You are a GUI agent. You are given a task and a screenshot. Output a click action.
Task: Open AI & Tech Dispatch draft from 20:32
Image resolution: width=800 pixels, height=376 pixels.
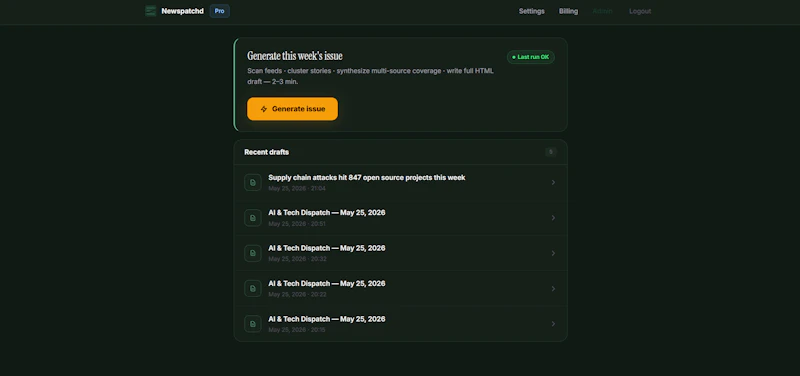pos(401,253)
